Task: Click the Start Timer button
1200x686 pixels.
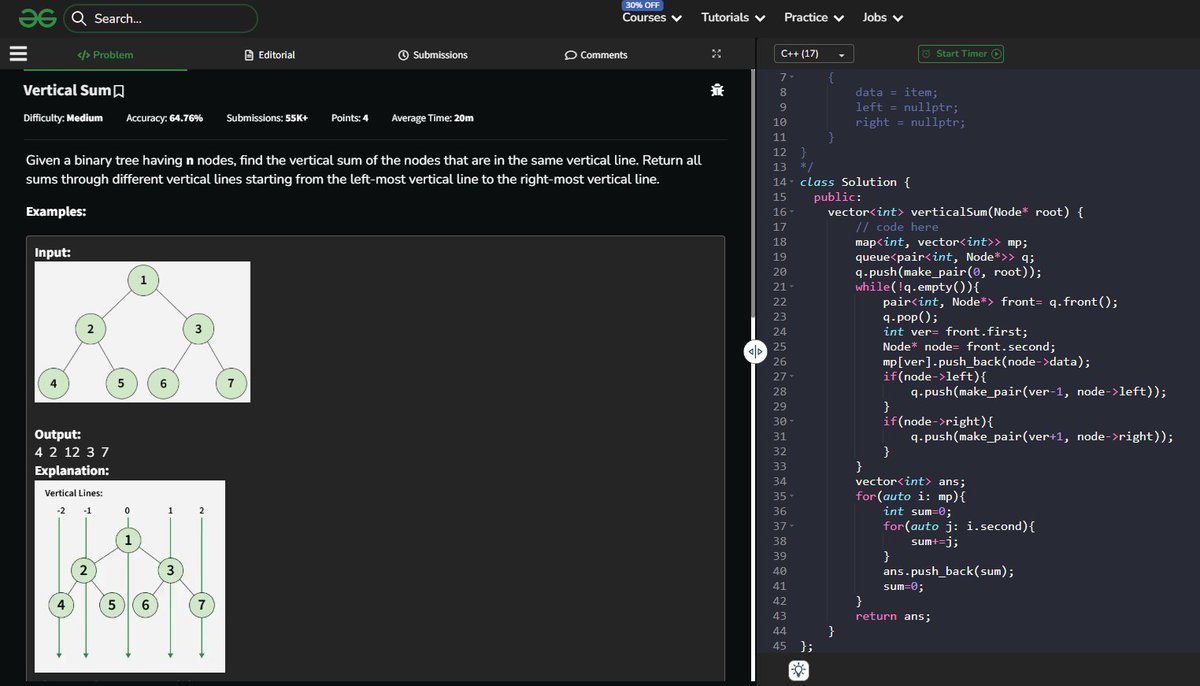Action: pyautogui.click(x=961, y=54)
